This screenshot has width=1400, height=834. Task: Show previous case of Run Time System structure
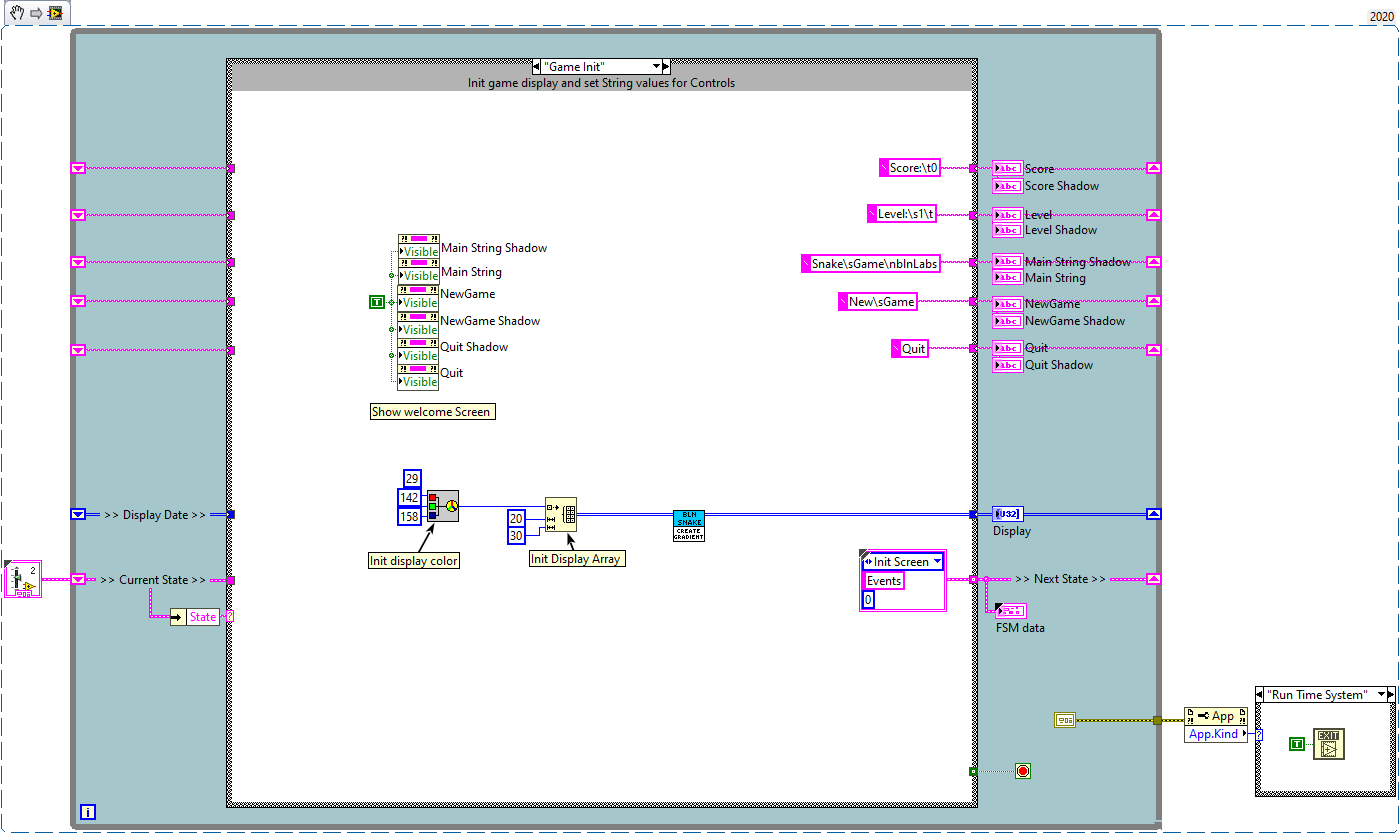1260,694
